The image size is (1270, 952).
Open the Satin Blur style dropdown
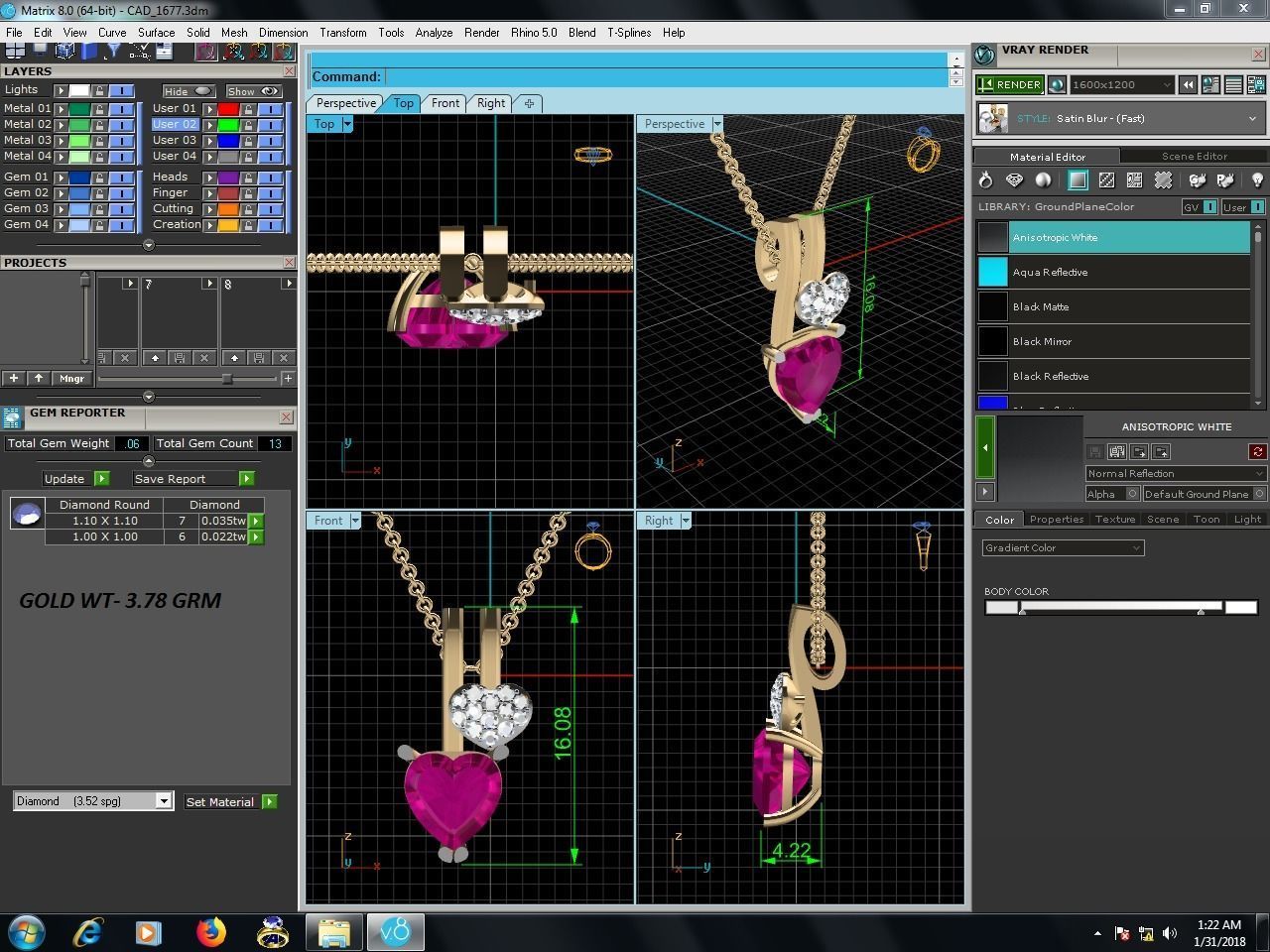coord(1122,119)
